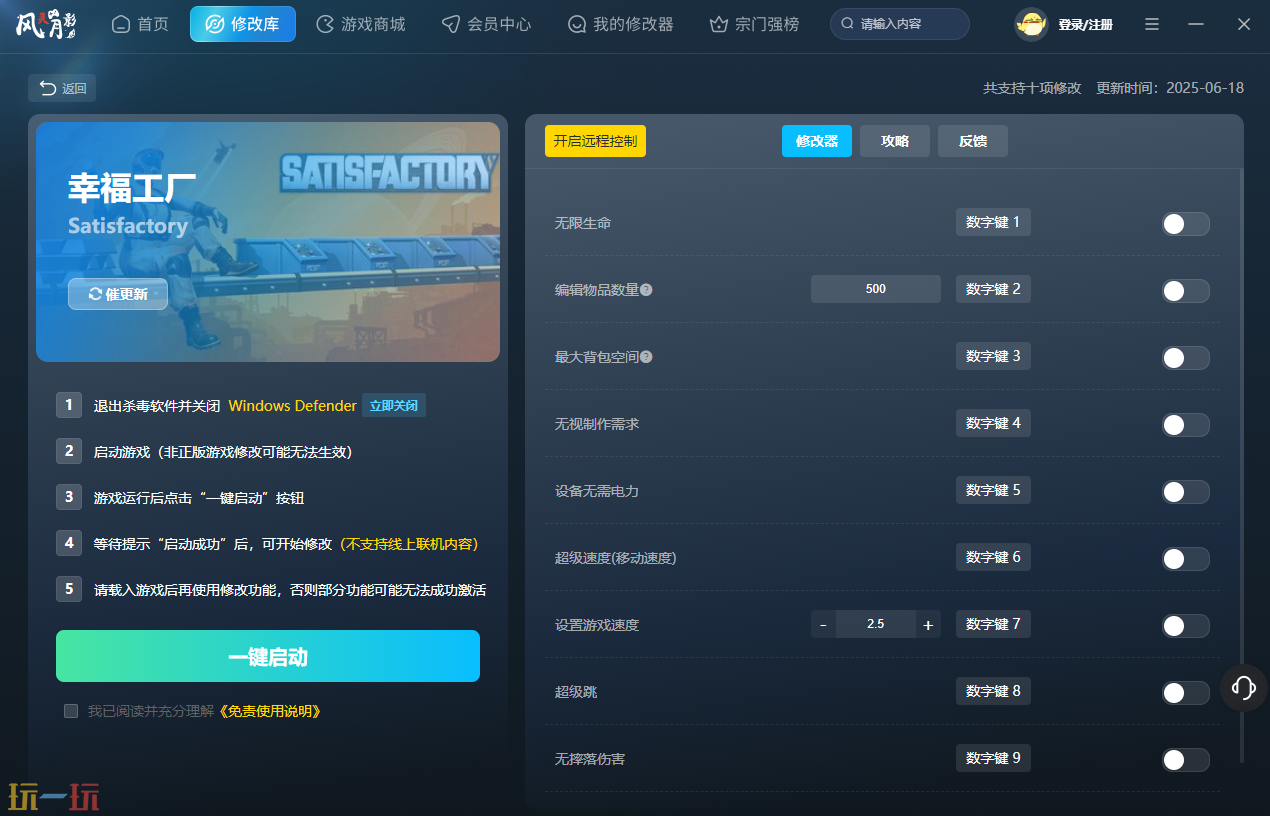Toggle 编辑物品数量 switch

click(1185, 291)
